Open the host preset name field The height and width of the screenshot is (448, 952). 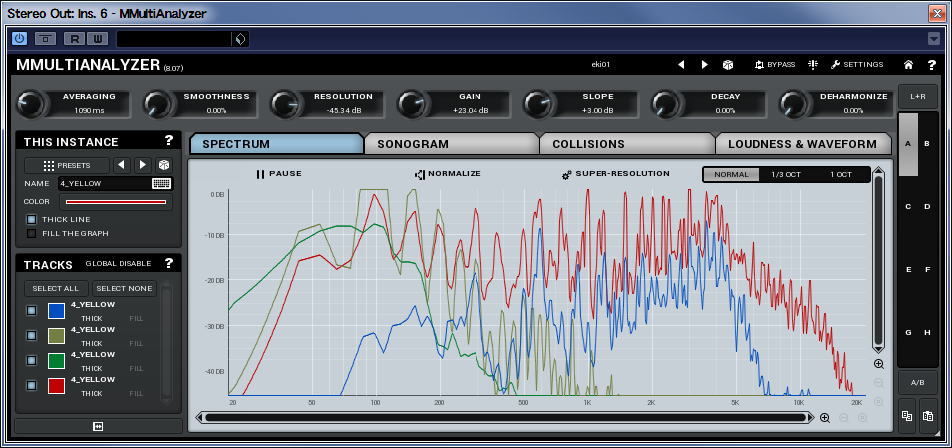click(174, 39)
